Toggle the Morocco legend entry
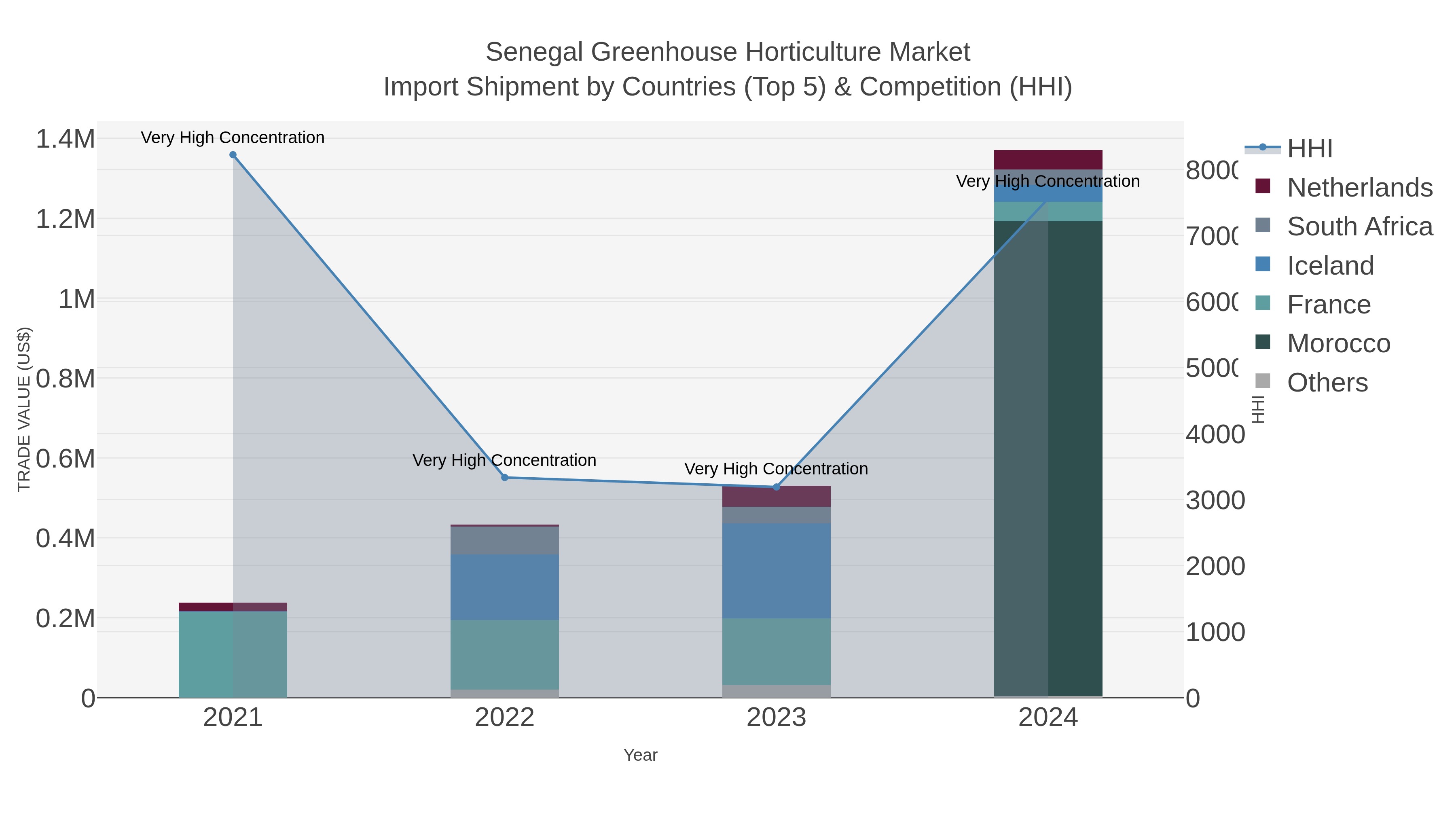This screenshot has width=1456, height=819. pos(1322,344)
